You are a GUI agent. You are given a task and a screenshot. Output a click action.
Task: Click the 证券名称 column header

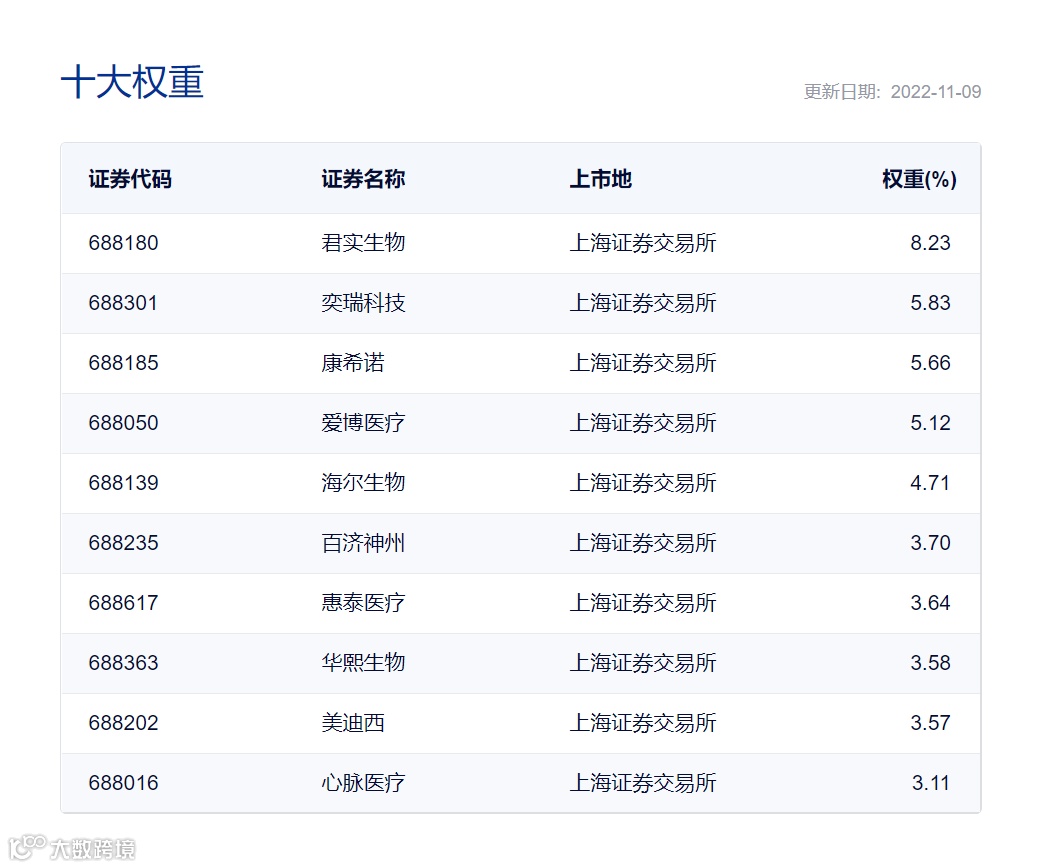[x=364, y=179]
